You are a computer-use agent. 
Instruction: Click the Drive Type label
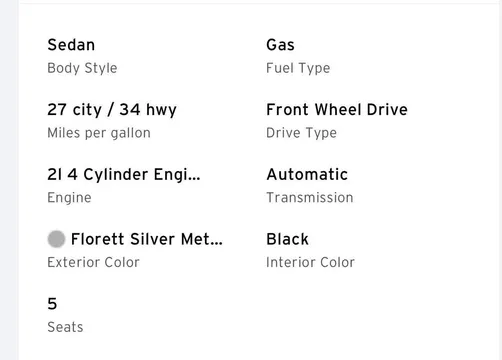coord(301,133)
